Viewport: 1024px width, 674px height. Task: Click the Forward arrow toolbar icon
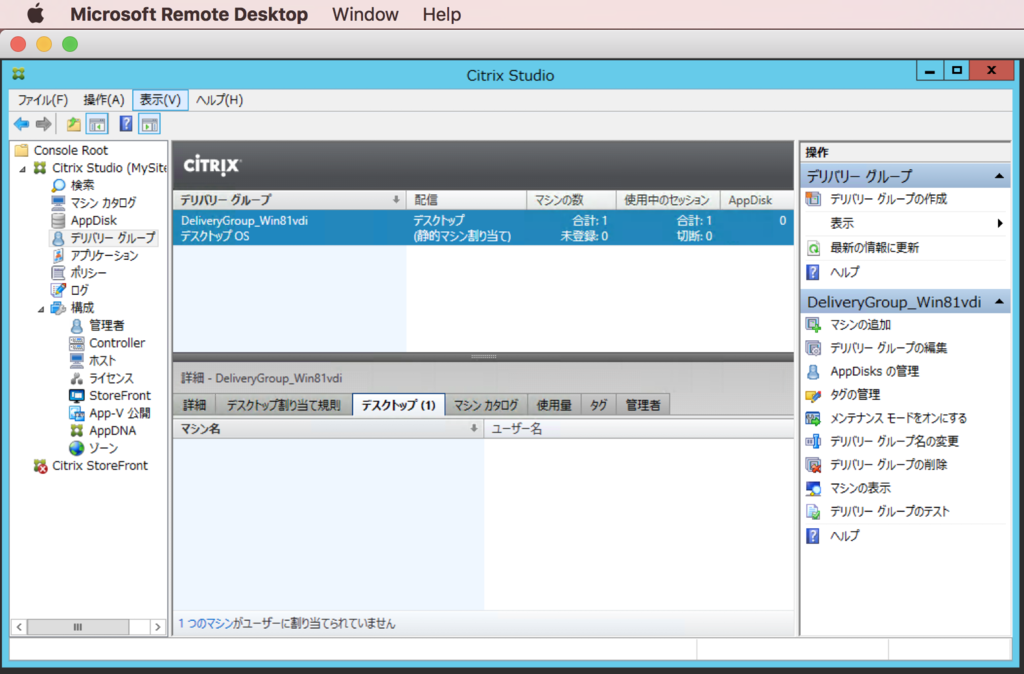pyautogui.click(x=44, y=123)
